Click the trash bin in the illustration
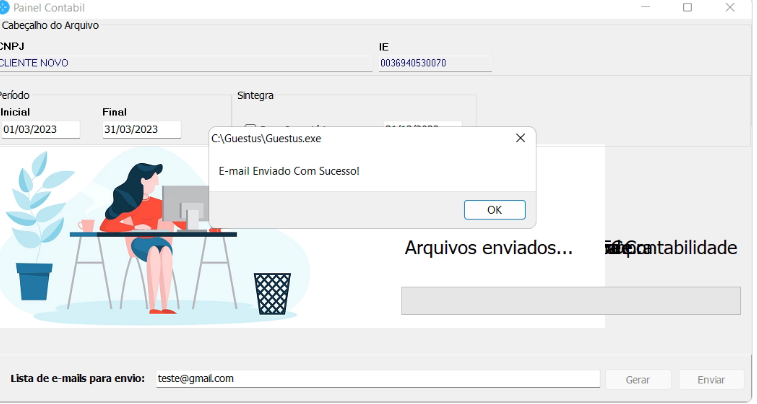 [x=272, y=292]
